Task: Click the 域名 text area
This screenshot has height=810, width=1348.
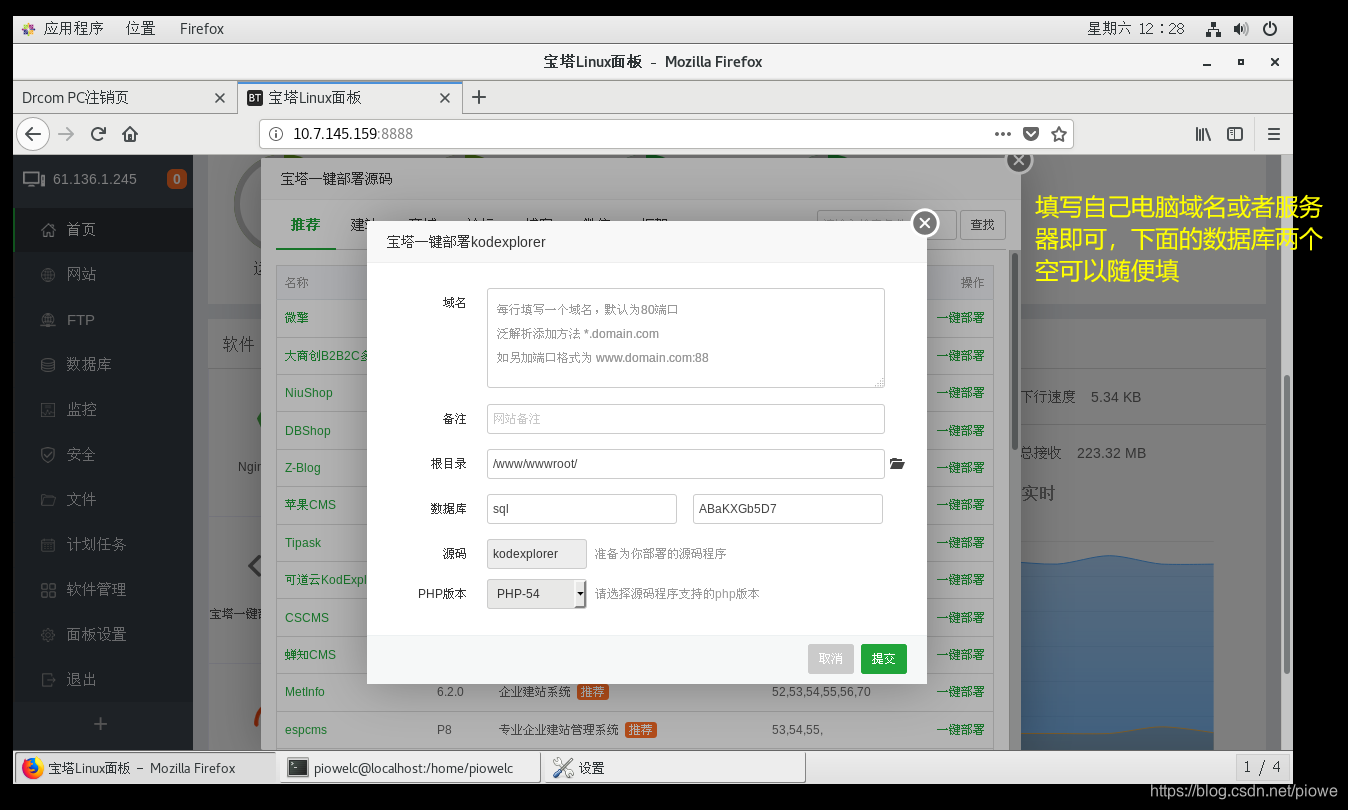Action: pos(686,338)
